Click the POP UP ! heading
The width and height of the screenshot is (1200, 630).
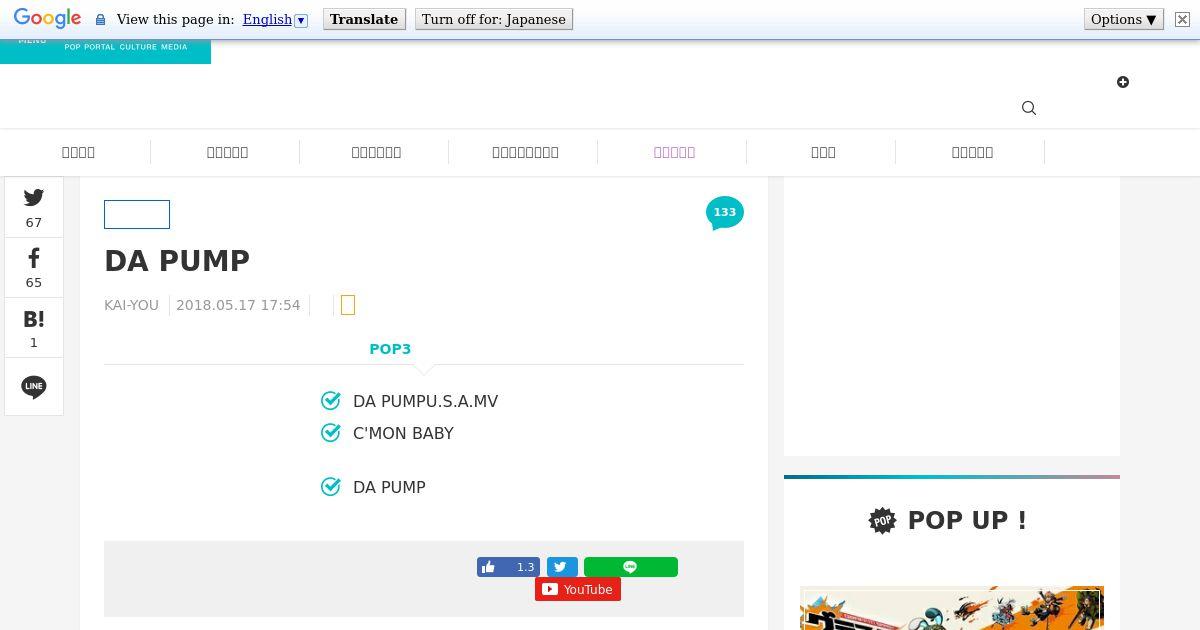[967, 520]
